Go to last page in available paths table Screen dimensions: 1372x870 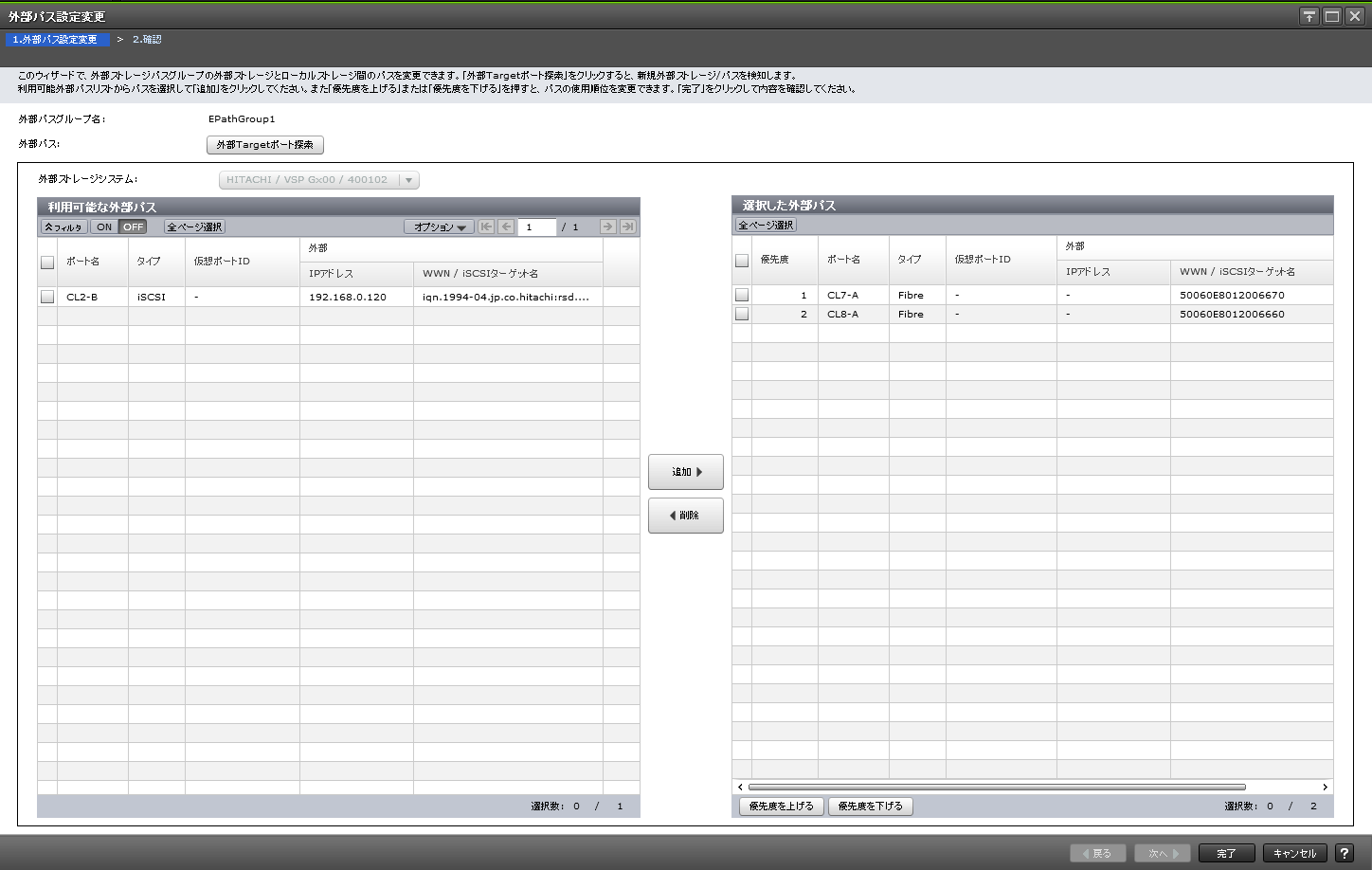click(x=627, y=227)
